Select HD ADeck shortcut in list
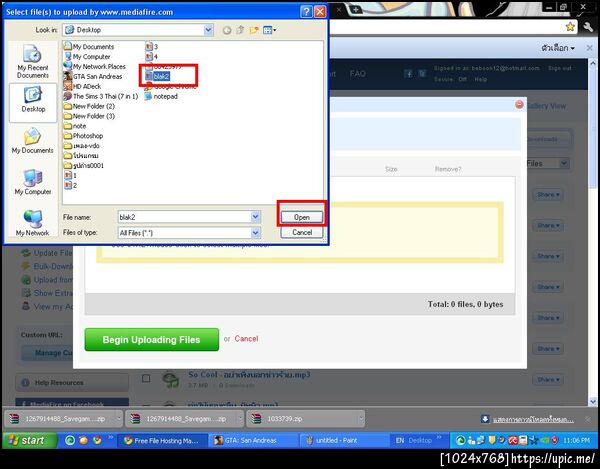Viewport: 600px width, 469px height. [83, 86]
